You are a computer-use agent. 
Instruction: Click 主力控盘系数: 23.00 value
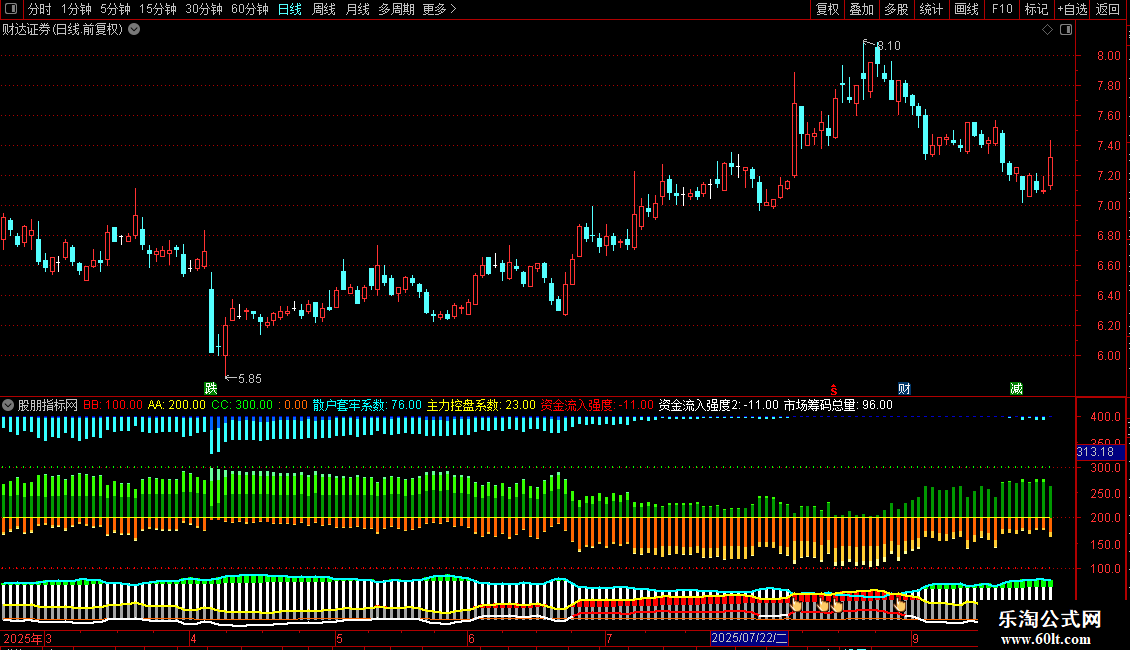coord(481,405)
